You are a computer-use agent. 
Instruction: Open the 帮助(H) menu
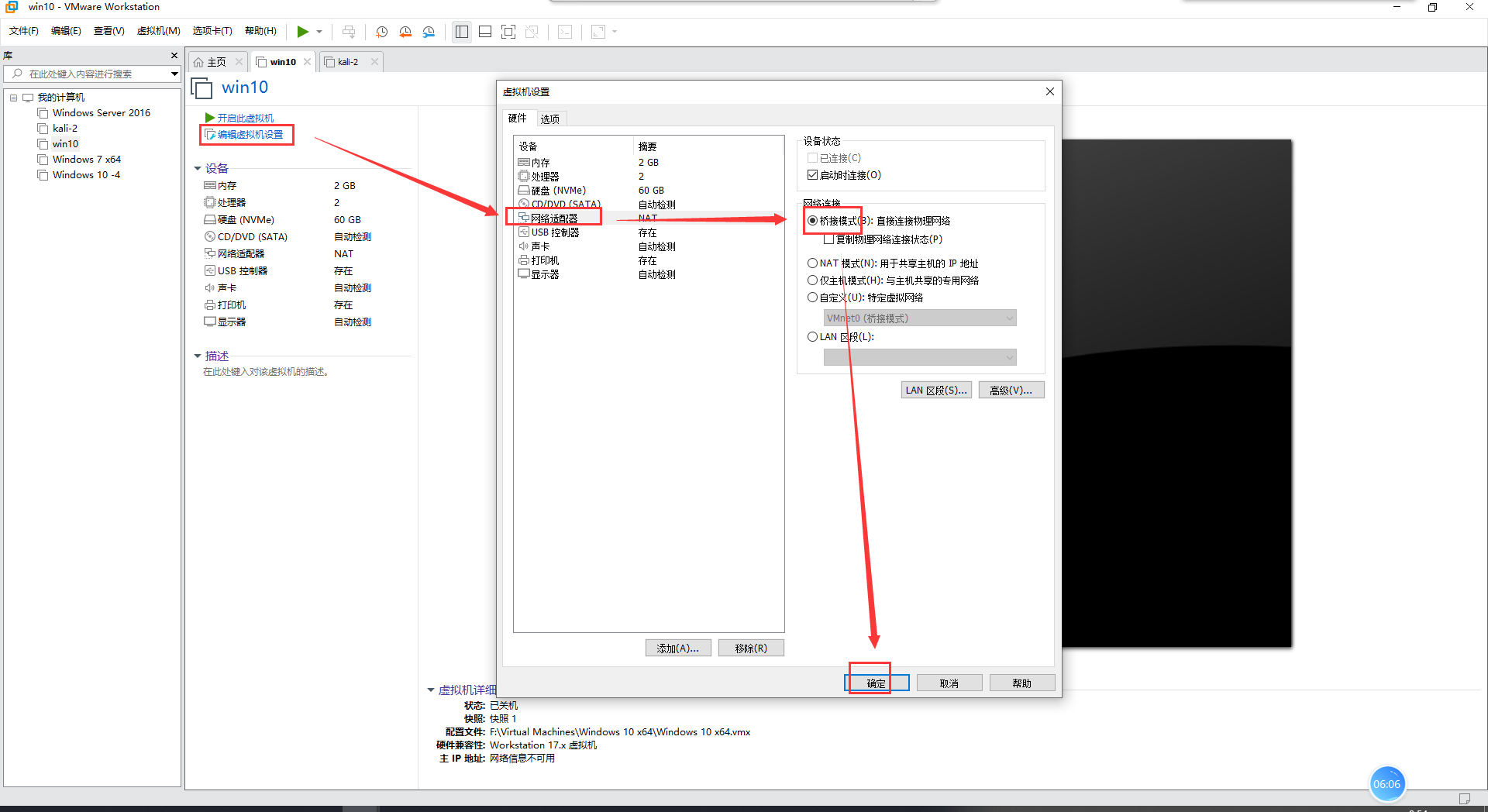[x=260, y=31]
